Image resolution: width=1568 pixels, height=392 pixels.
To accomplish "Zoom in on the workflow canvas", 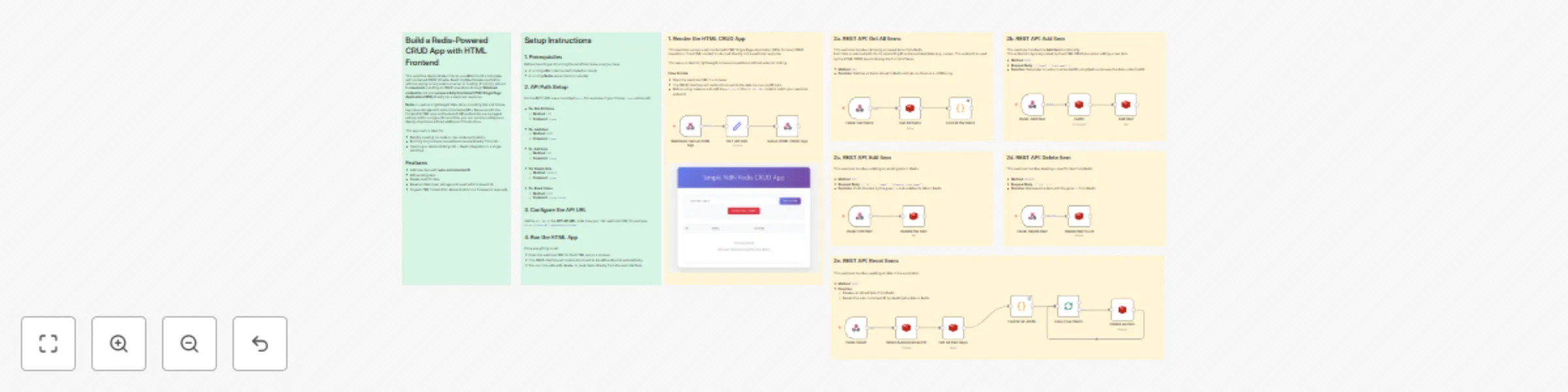I will click(x=119, y=344).
